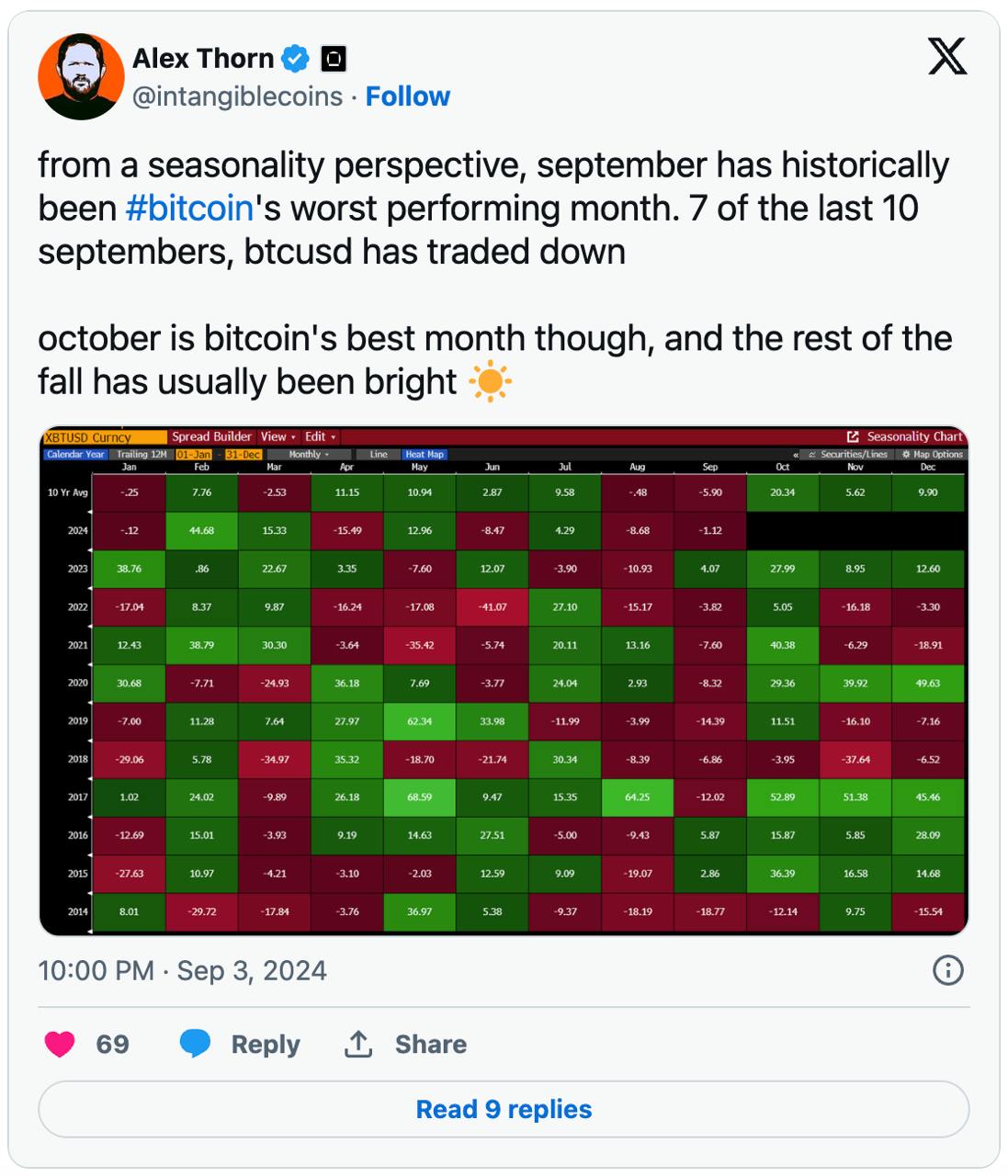Open the tweet info circle icon
This screenshot has width=1008, height=1176.
[x=947, y=970]
